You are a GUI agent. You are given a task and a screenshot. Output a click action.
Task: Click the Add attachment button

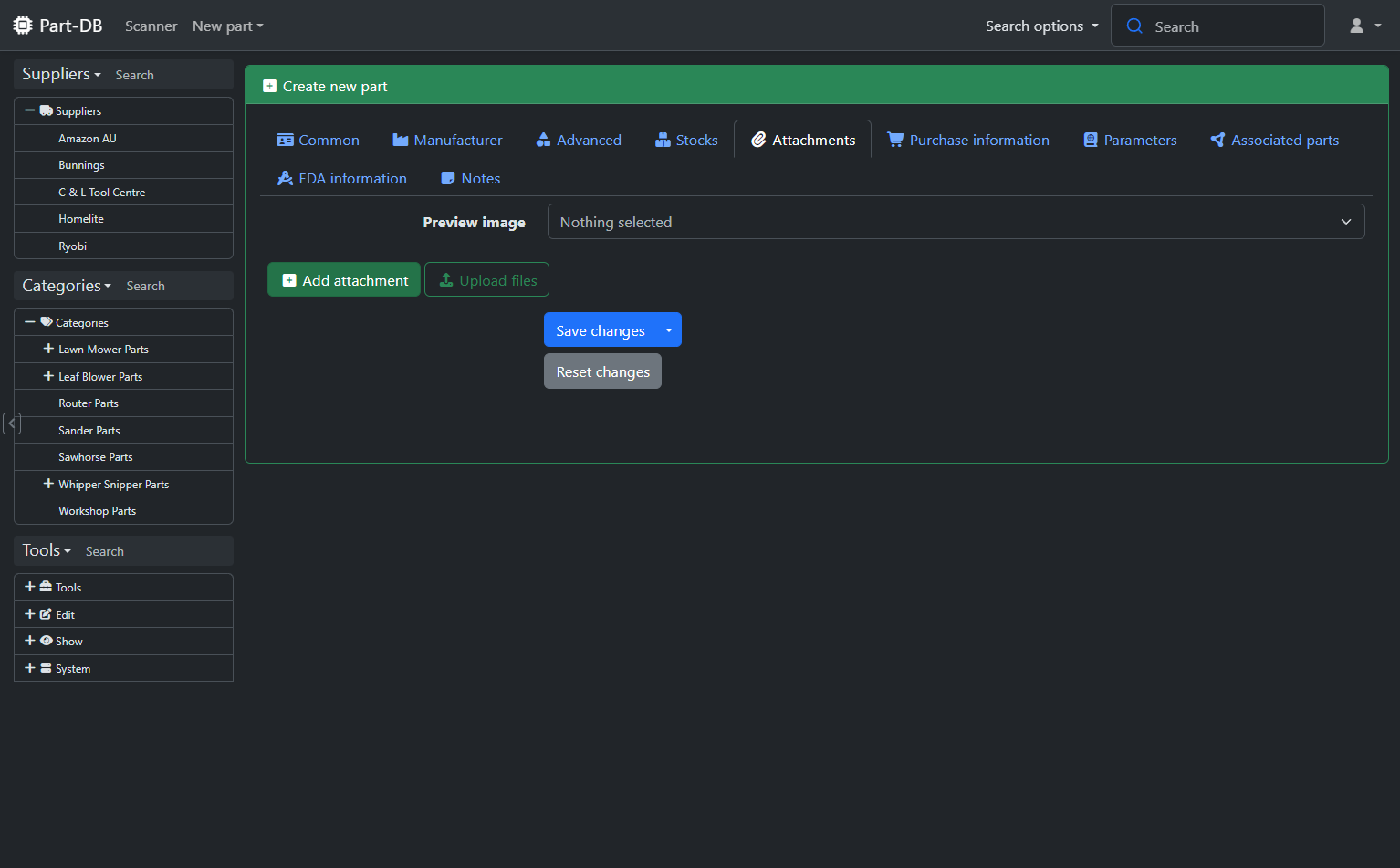[x=344, y=279]
